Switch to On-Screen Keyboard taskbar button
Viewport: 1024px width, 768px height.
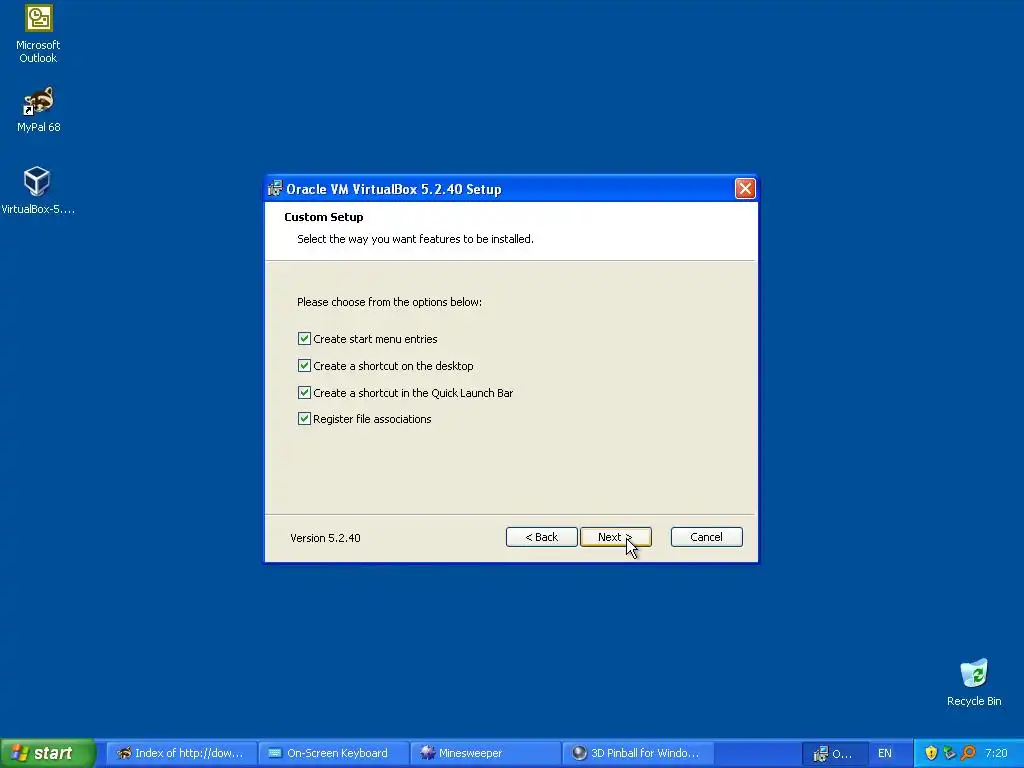point(334,753)
